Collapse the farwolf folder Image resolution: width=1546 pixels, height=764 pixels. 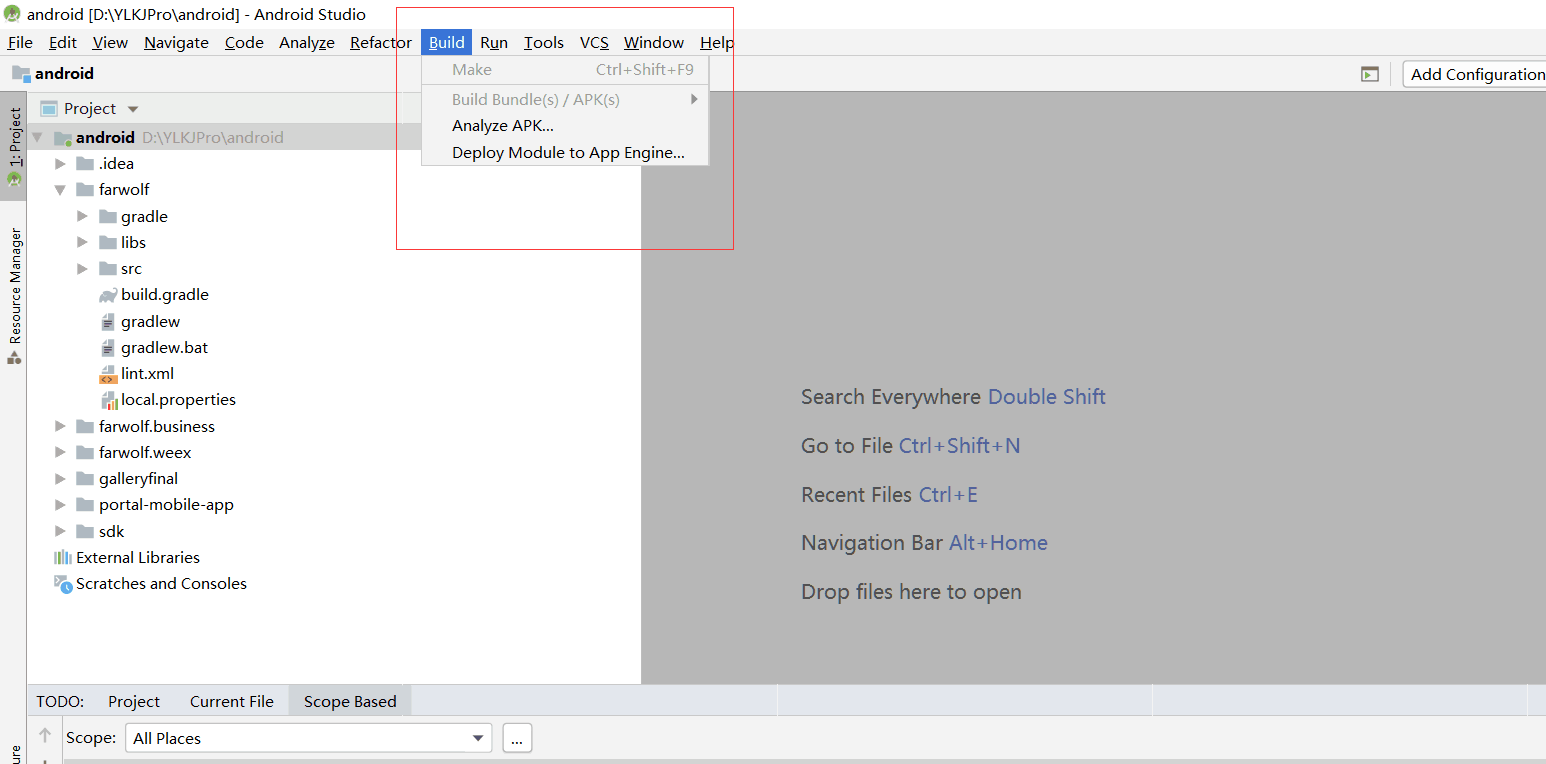(60, 190)
